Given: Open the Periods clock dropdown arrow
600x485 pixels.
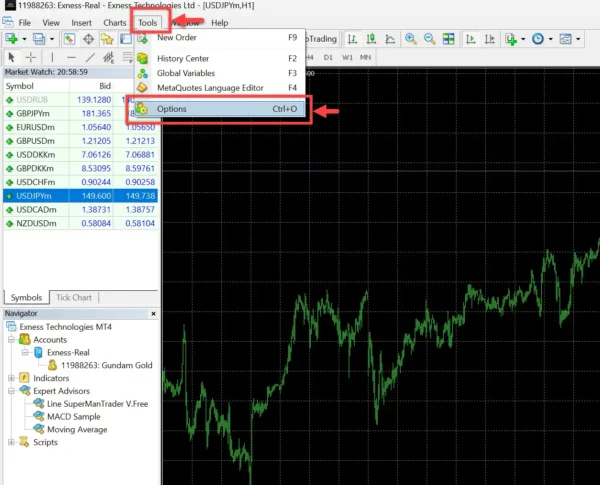Looking at the screenshot, I should pyautogui.click(x=551, y=39).
